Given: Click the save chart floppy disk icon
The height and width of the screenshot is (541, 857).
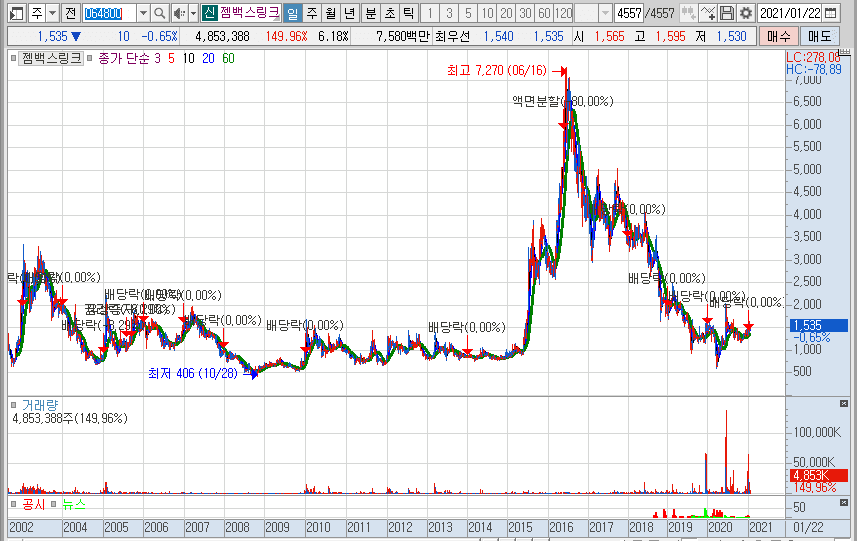Looking at the screenshot, I should [727, 13].
